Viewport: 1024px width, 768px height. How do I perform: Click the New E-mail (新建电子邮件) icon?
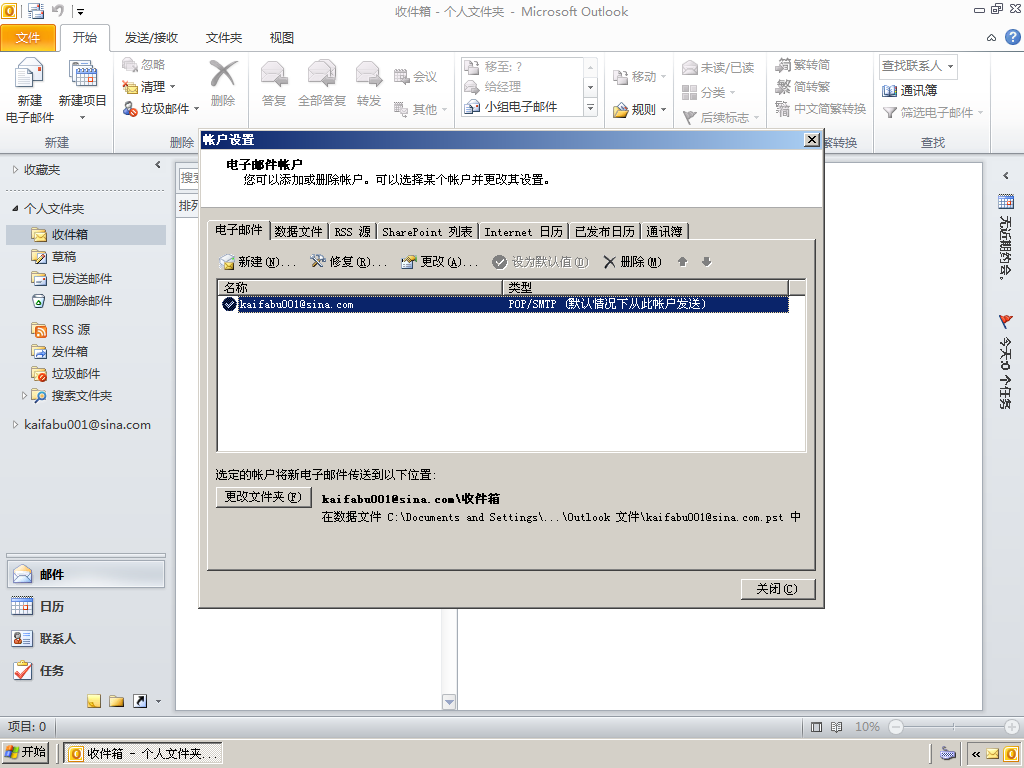(29, 73)
